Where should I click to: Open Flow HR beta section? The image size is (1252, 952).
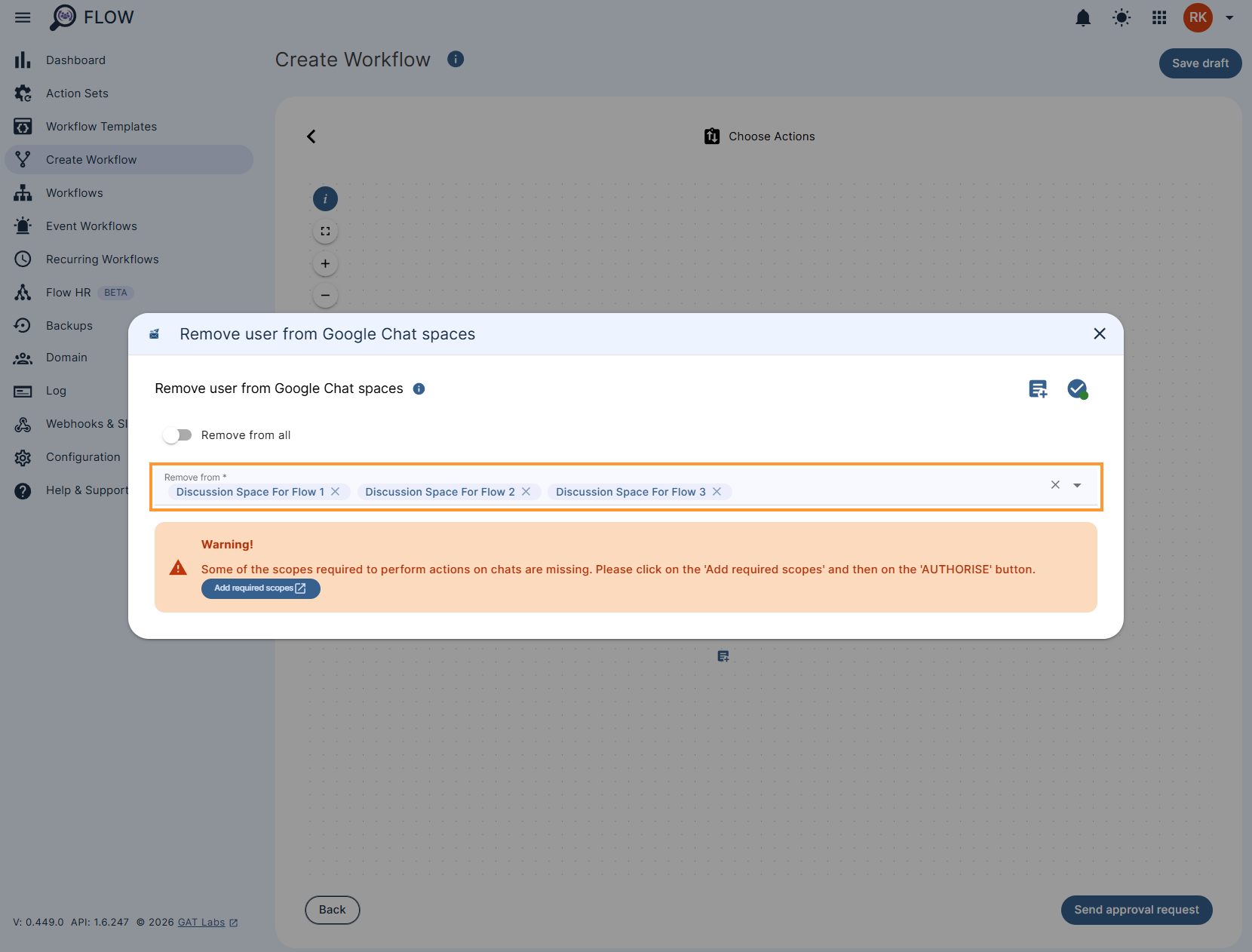coord(128,293)
